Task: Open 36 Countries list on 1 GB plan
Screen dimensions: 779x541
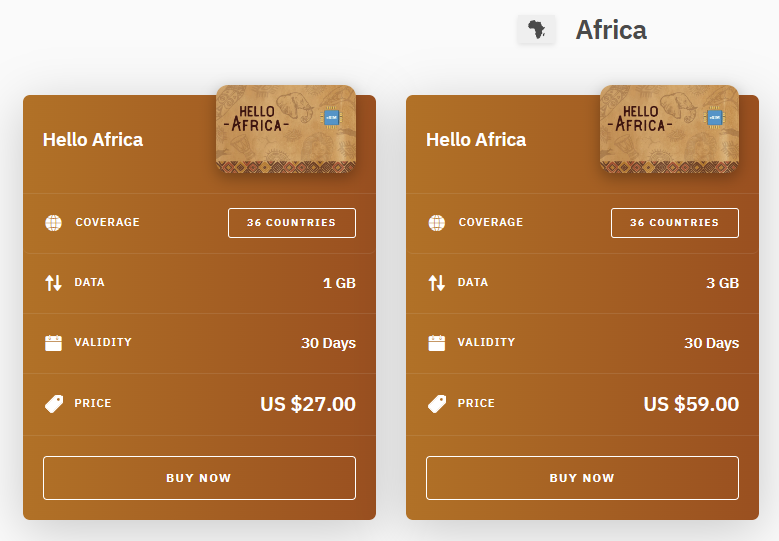Action: [x=291, y=223]
